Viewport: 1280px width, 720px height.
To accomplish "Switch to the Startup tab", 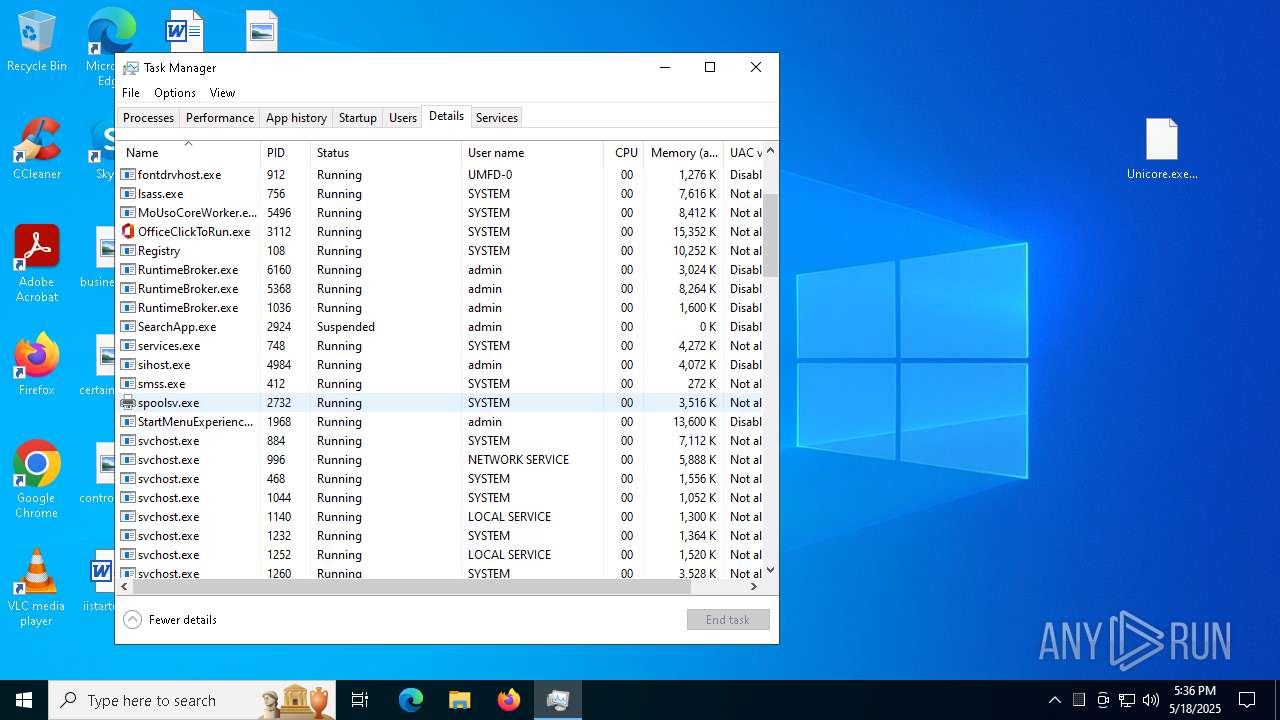I will (x=358, y=118).
